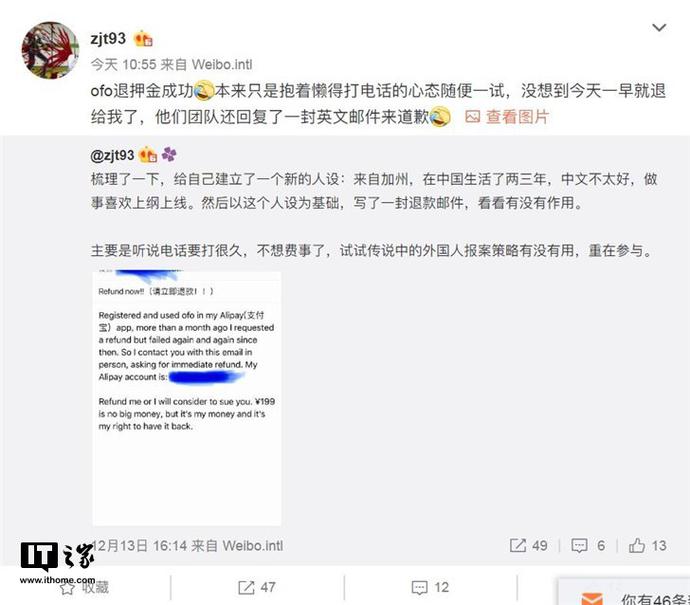This screenshot has height=605, width=690.
Task: Open zjt93's profile avatar
Action: coord(51,50)
